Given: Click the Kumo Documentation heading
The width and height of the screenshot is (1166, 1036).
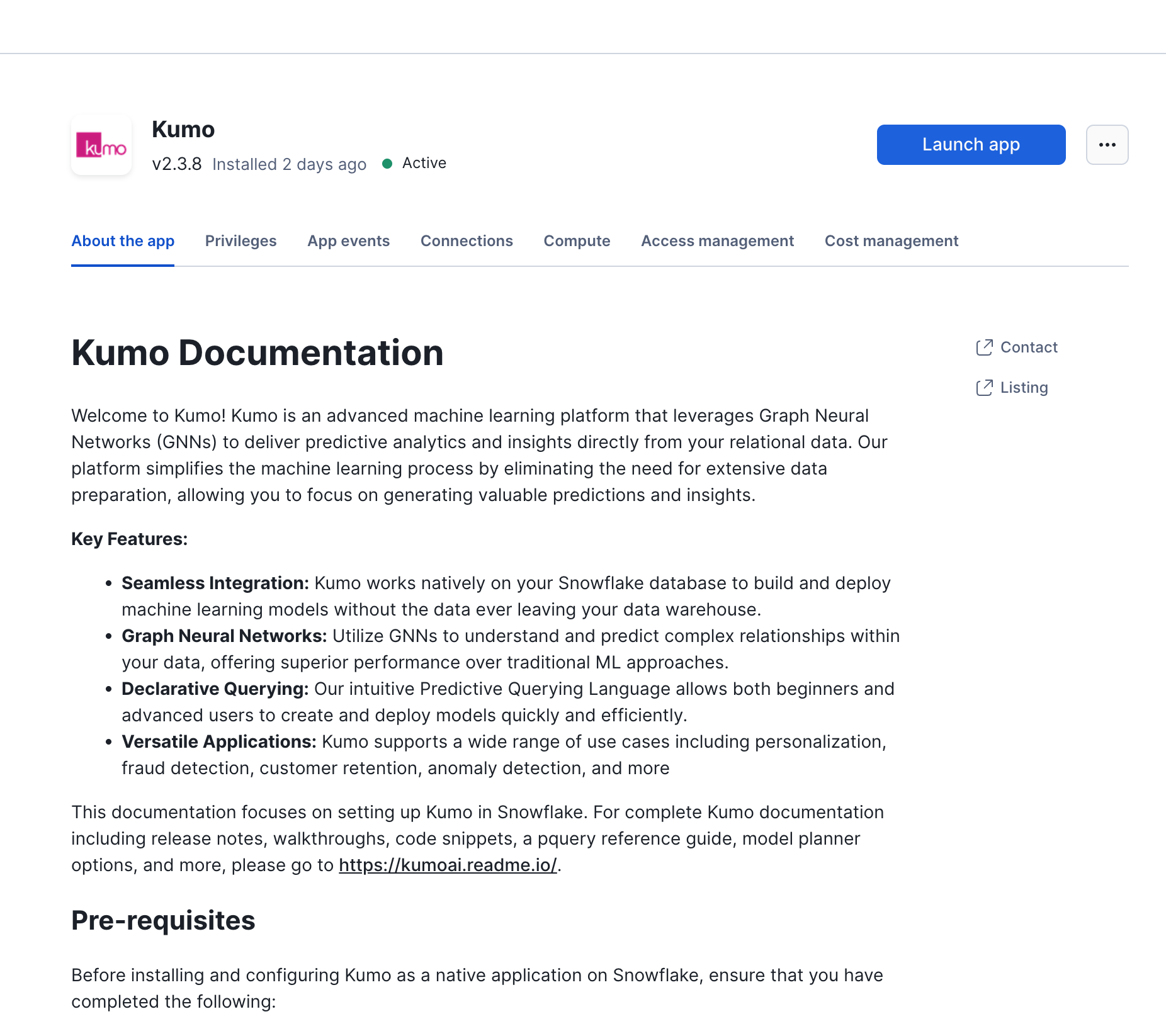Looking at the screenshot, I should point(257,352).
